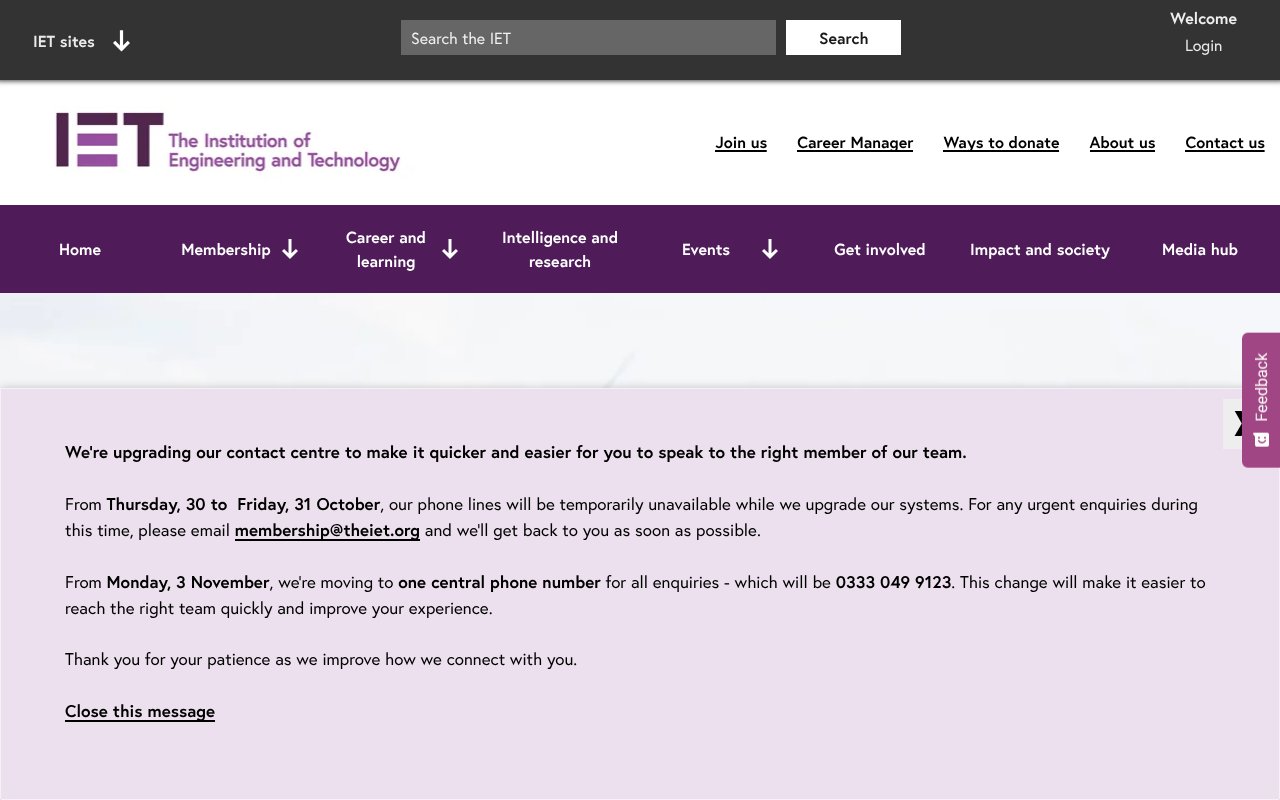
Task: Open the Contact us page
Action: tap(1224, 142)
